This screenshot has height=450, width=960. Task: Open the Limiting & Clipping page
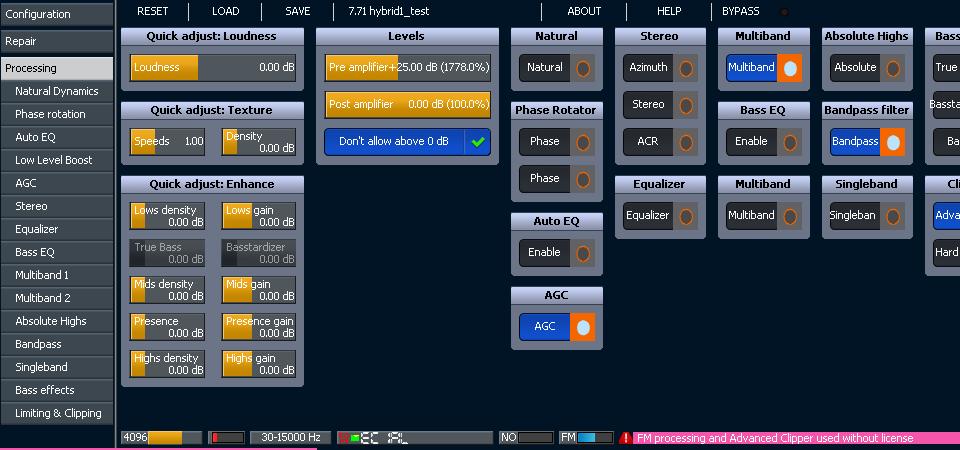point(58,413)
